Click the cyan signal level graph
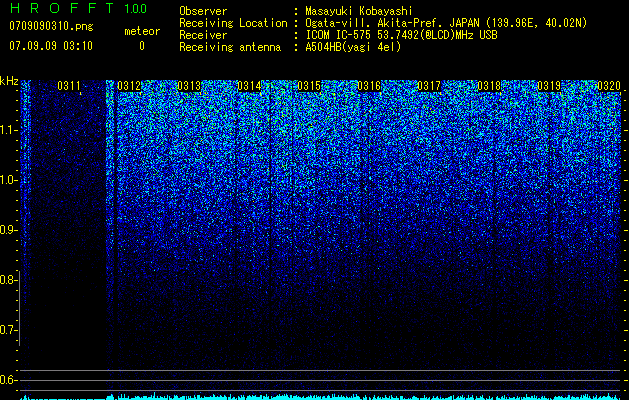 pos(321,397)
